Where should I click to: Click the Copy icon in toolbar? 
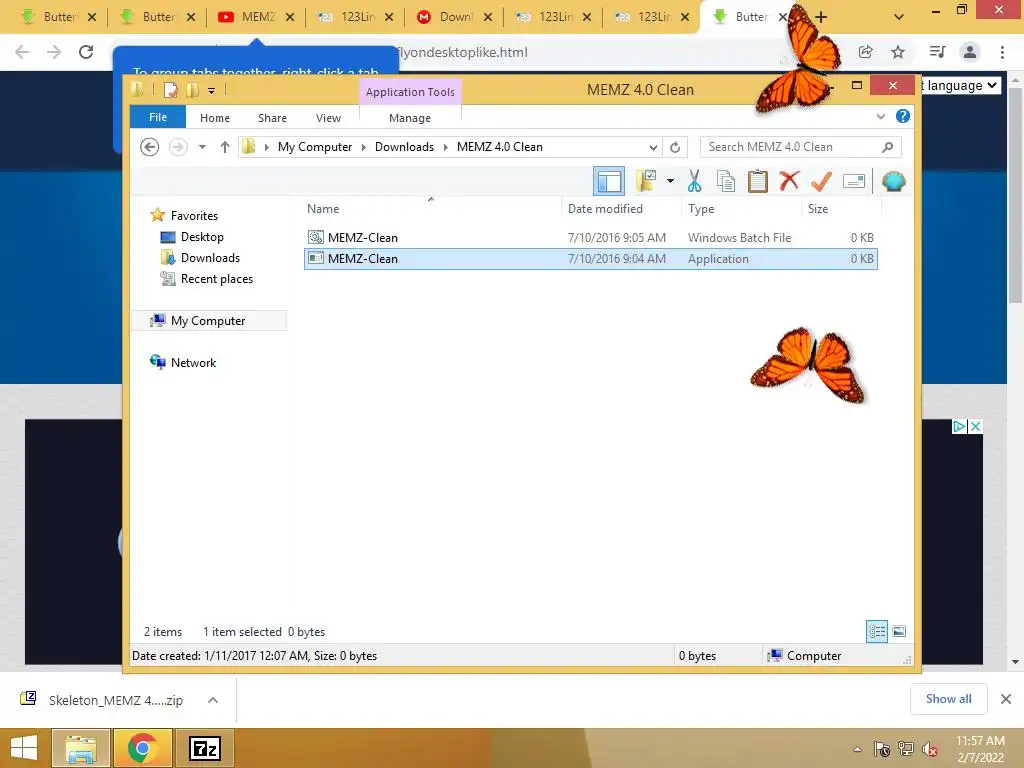(726, 181)
